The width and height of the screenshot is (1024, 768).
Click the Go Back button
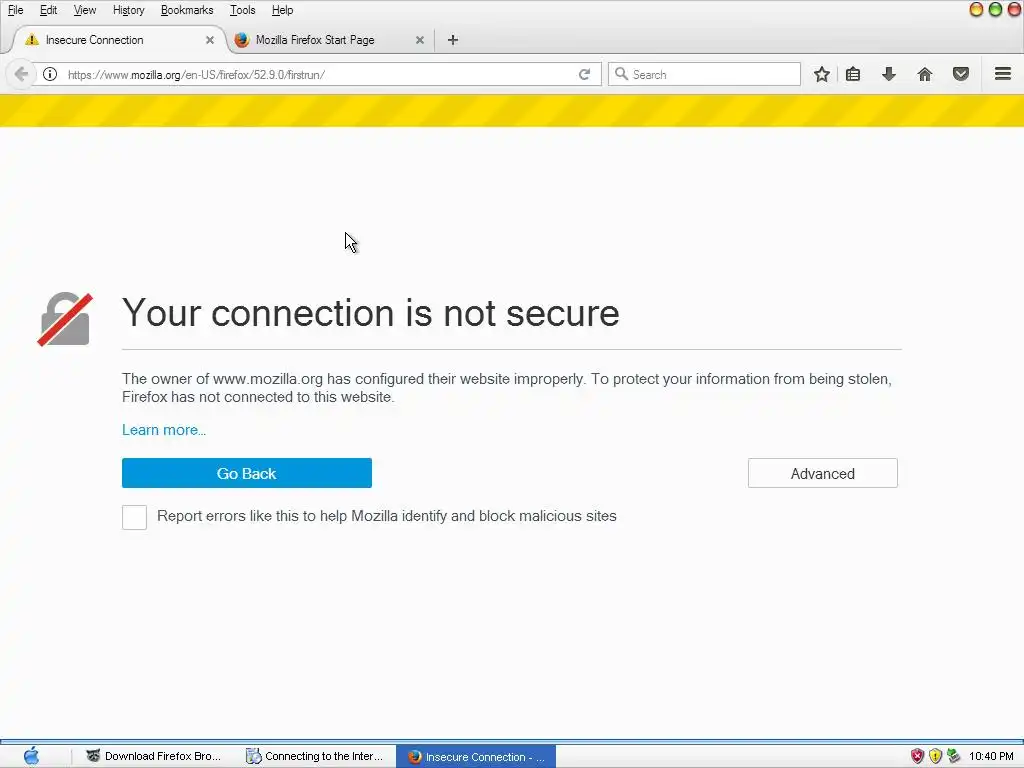tap(247, 473)
